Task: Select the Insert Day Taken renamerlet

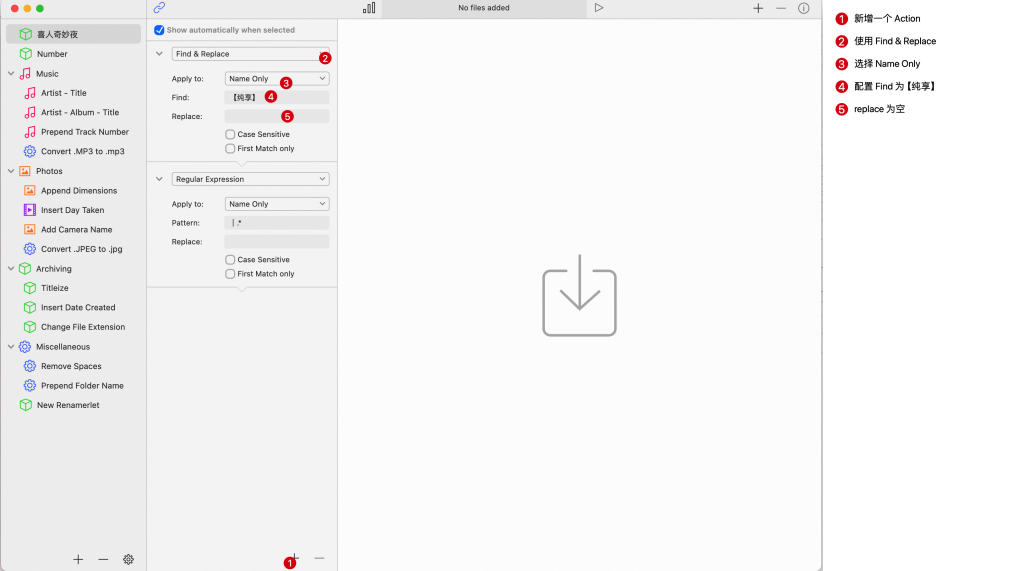Action: click(72, 210)
